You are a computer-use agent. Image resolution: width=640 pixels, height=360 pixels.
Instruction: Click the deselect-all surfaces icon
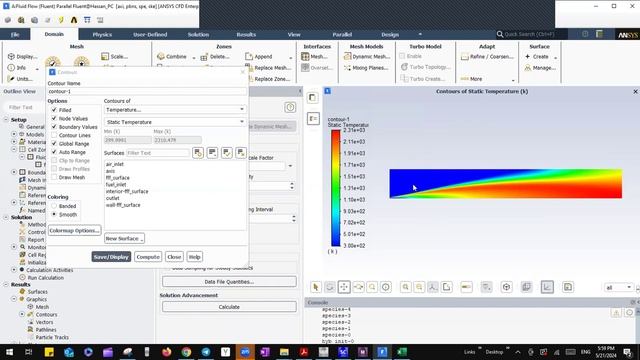click(x=241, y=153)
